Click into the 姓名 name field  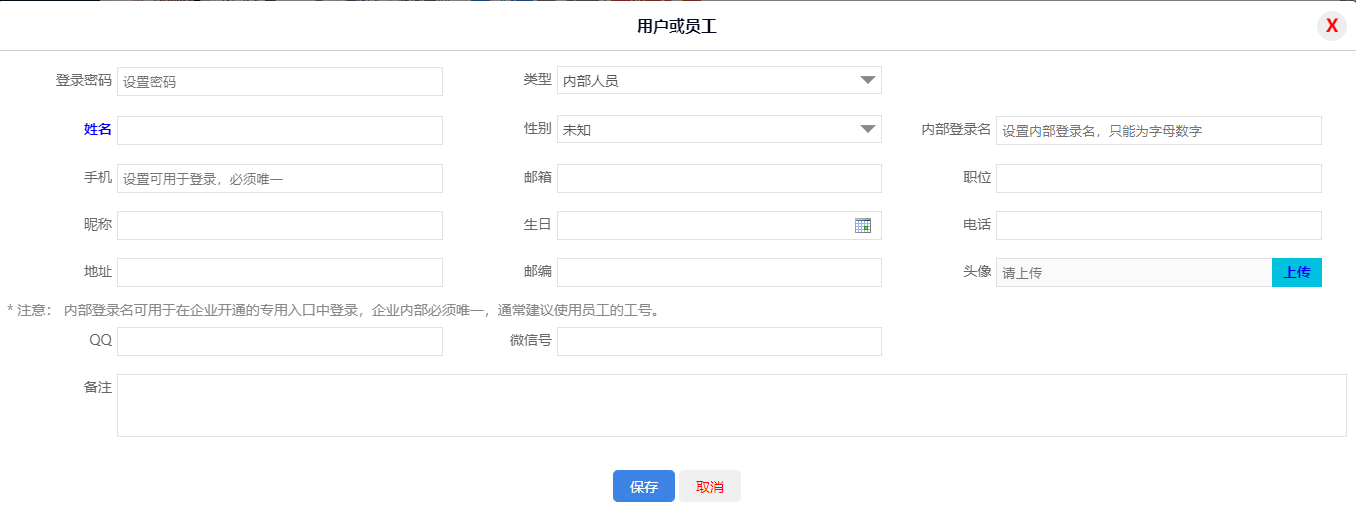(x=279, y=130)
